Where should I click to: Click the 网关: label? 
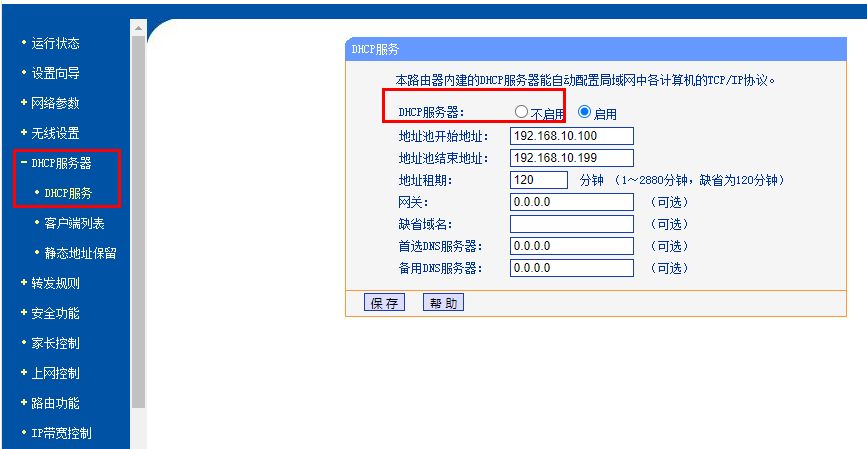413,202
